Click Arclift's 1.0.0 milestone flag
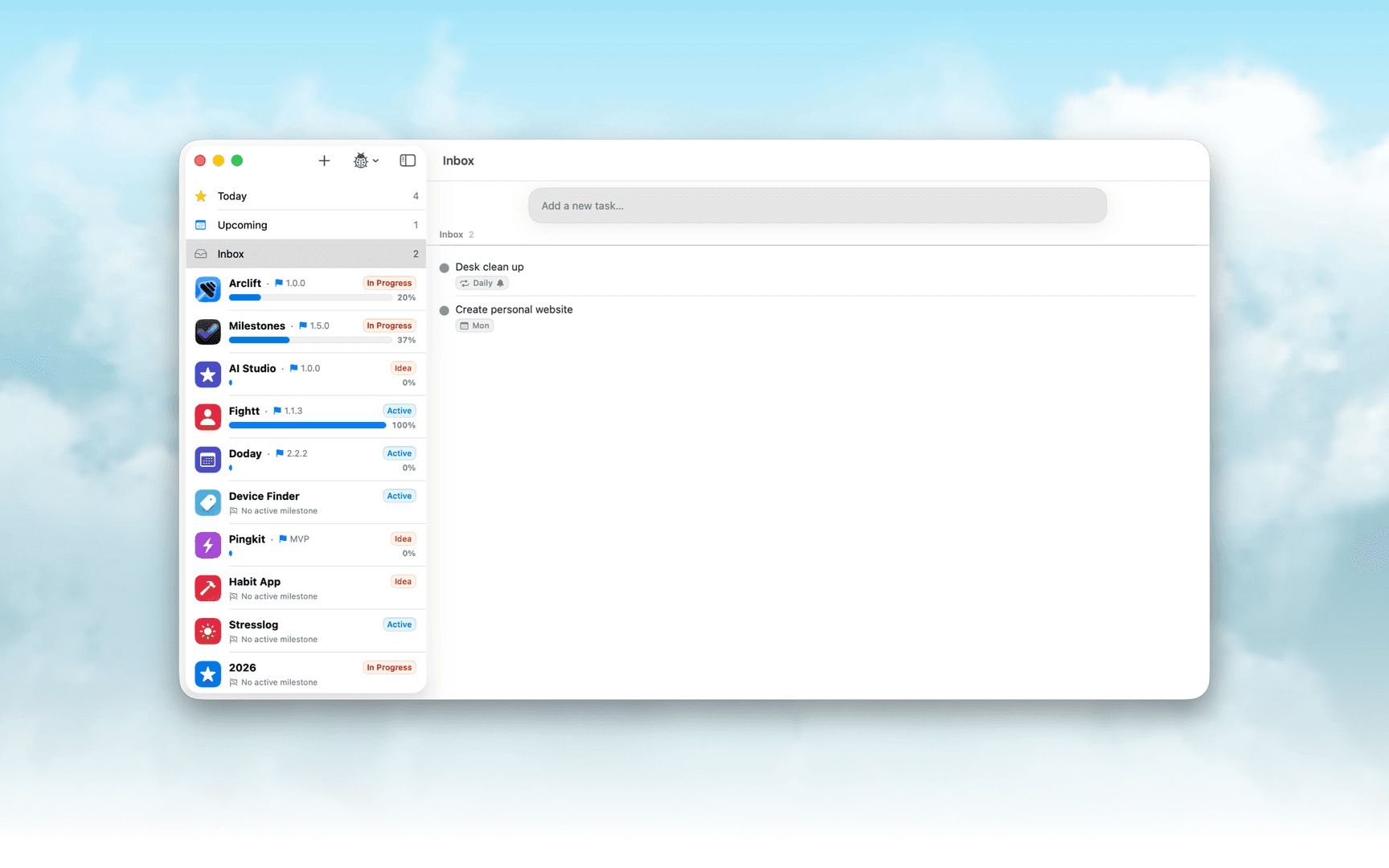 pyautogui.click(x=290, y=283)
